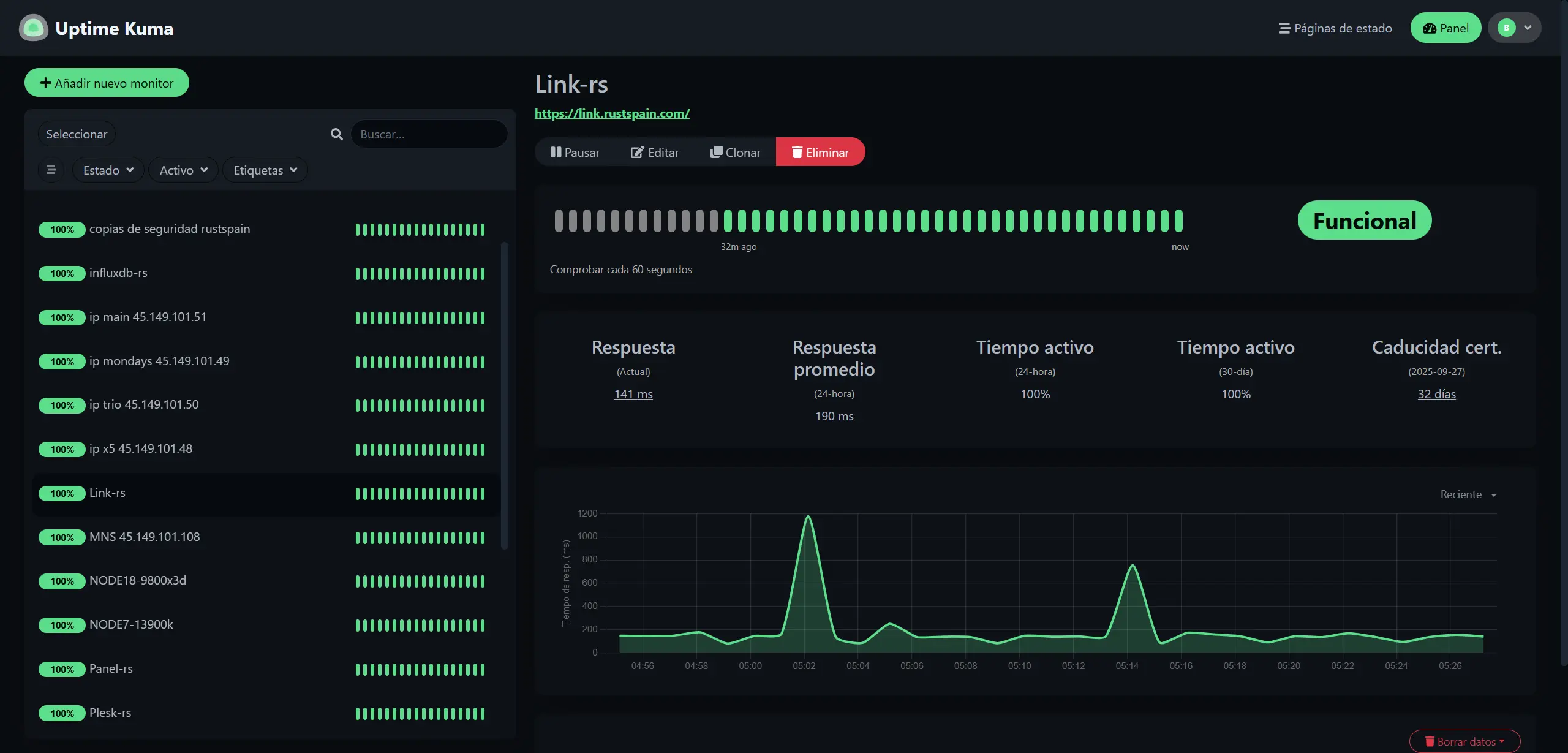Image resolution: width=1568 pixels, height=753 pixels.
Task: Expand the Etiquetas filter dropdown
Action: (x=265, y=170)
